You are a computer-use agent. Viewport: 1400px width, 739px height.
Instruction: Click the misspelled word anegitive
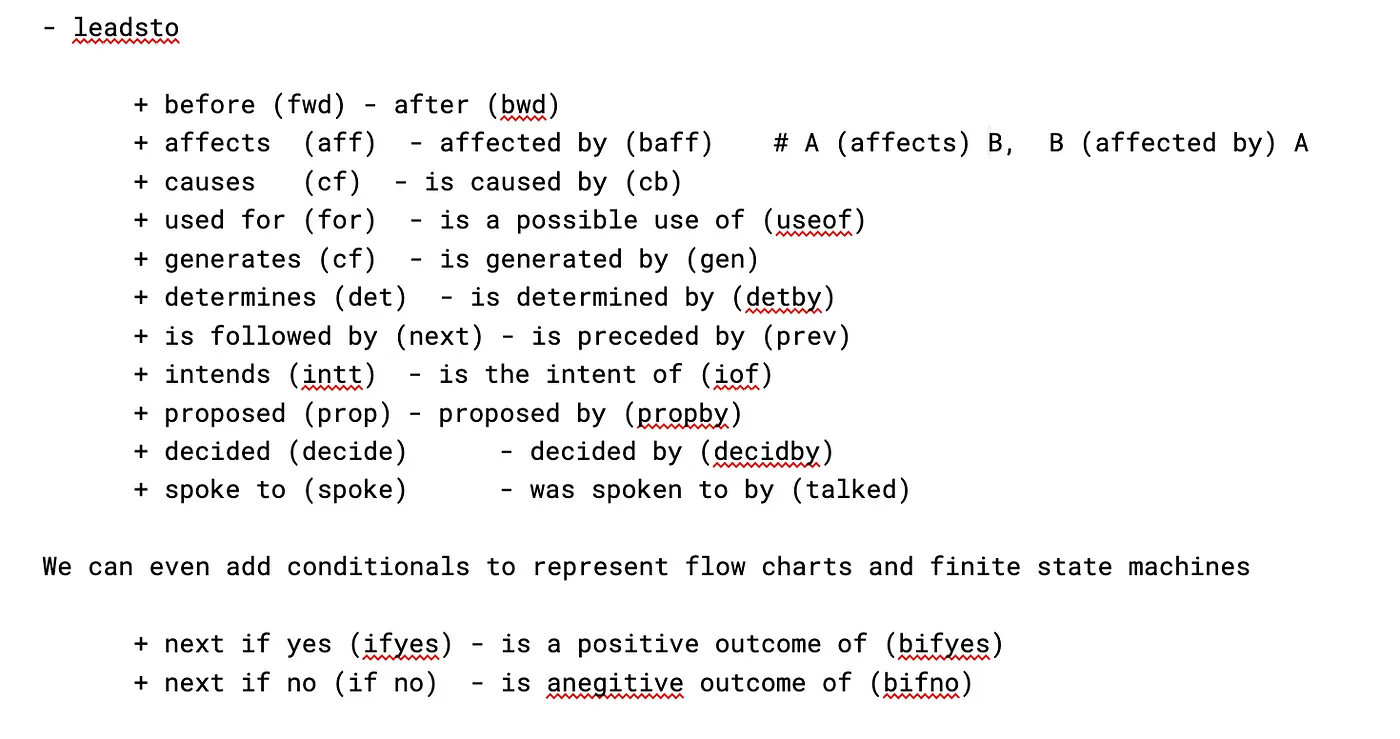[615, 684]
